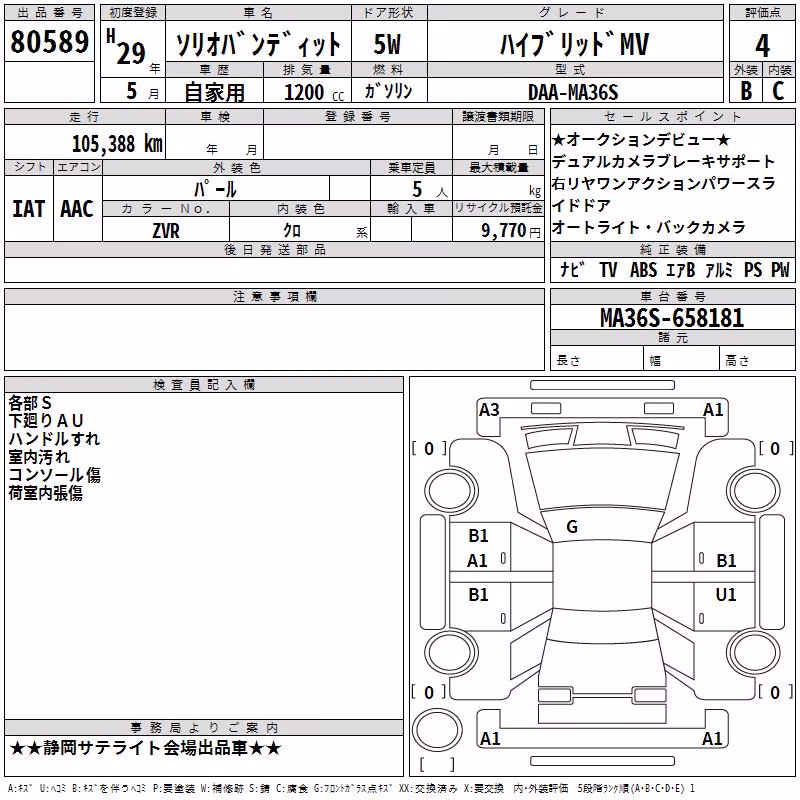Image resolution: width=800 pixels, height=800 pixels.
Task: Select the mileage 105,388 km
Action: pos(117,143)
